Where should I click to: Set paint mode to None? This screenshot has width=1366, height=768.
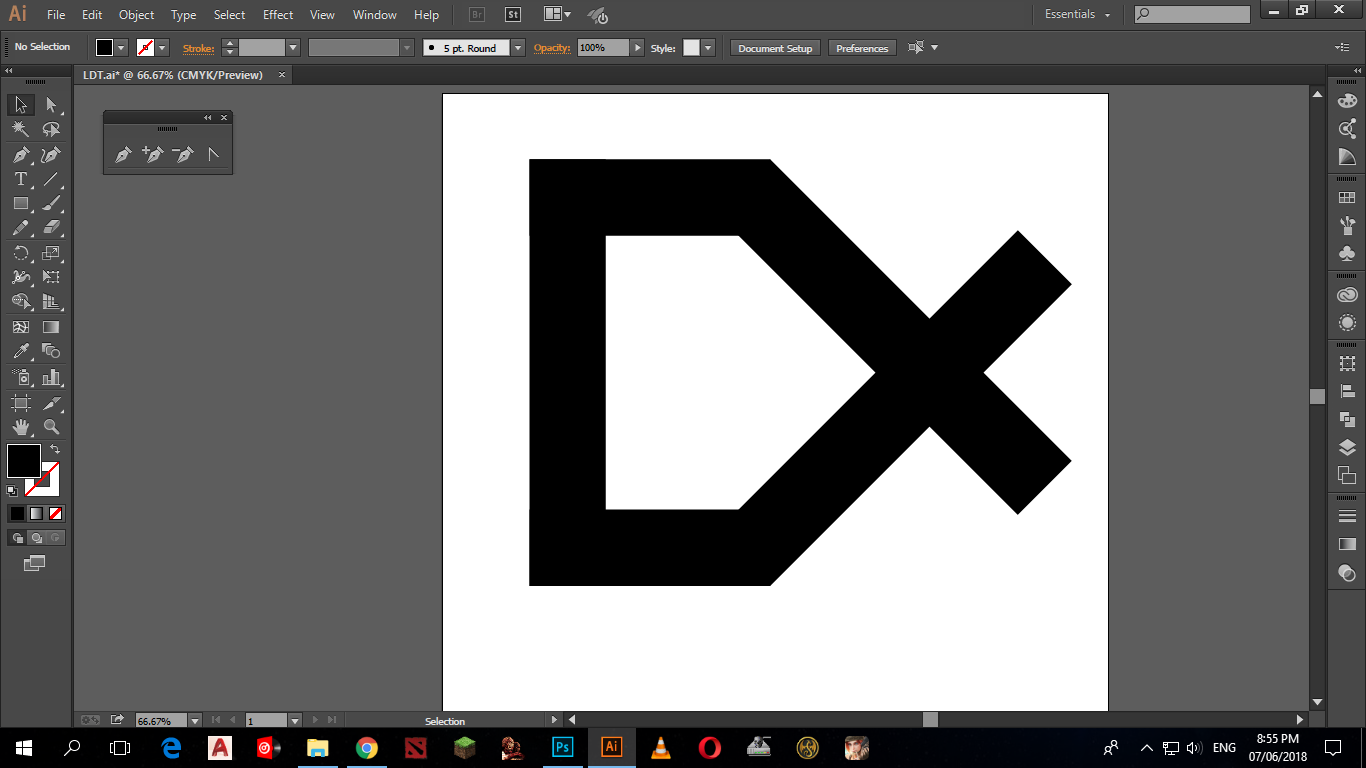[x=56, y=514]
